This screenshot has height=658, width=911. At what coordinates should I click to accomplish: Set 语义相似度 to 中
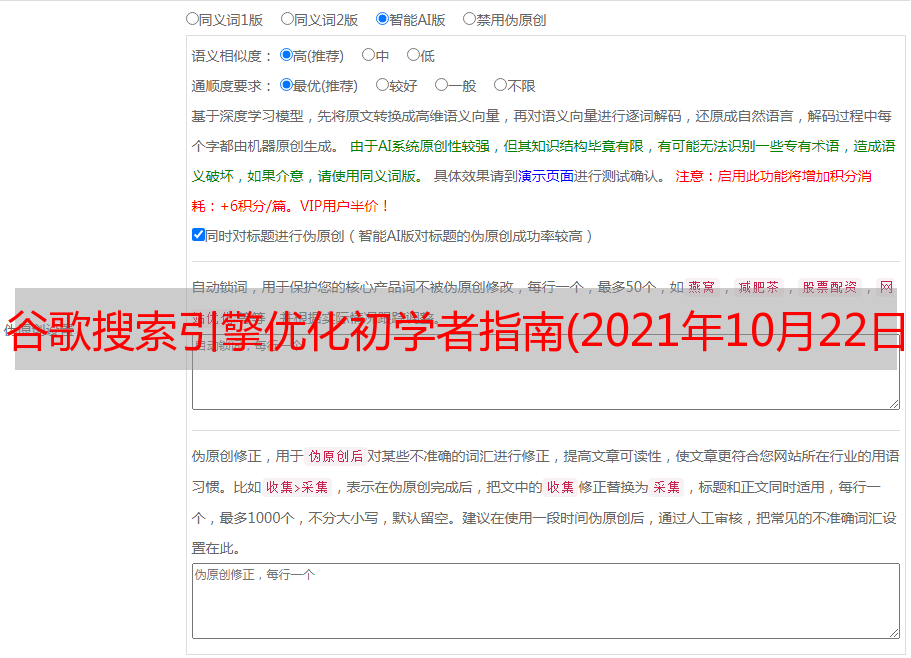point(368,55)
